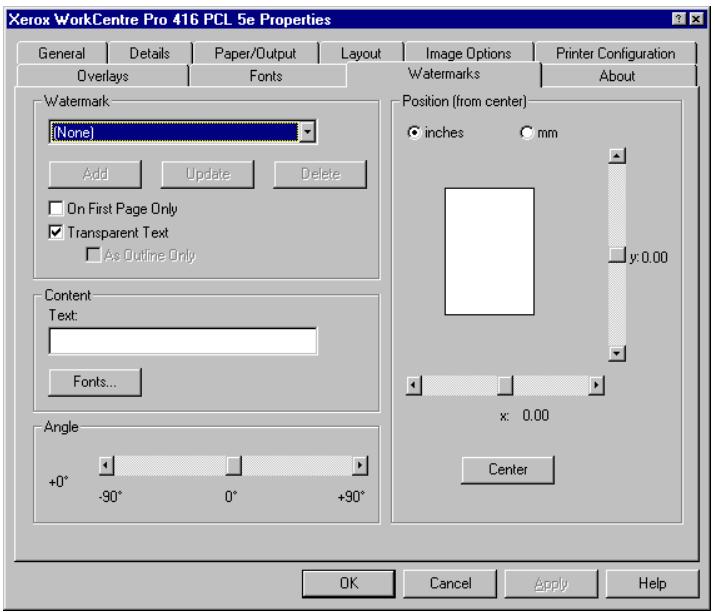Switch to the Overlays tab
Viewport: 715px width, 612px height.
[x=103, y=75]
